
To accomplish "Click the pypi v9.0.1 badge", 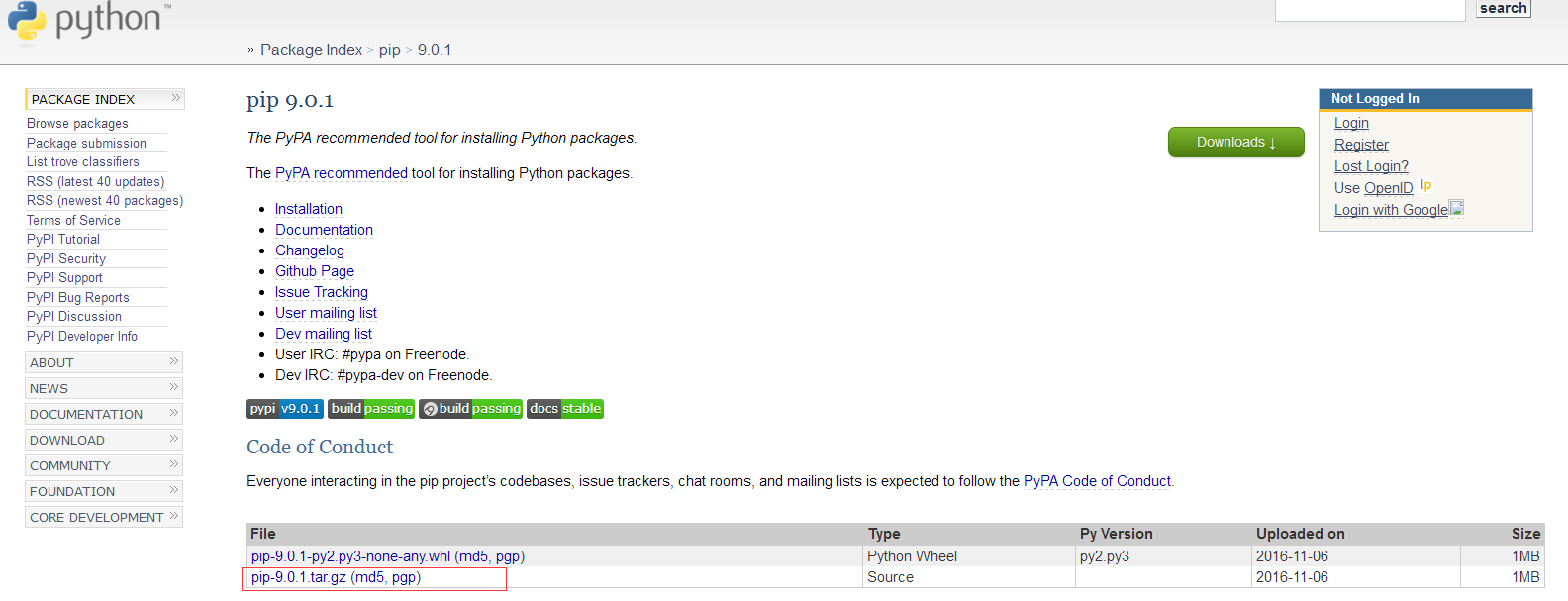I will tap(285, 409).
